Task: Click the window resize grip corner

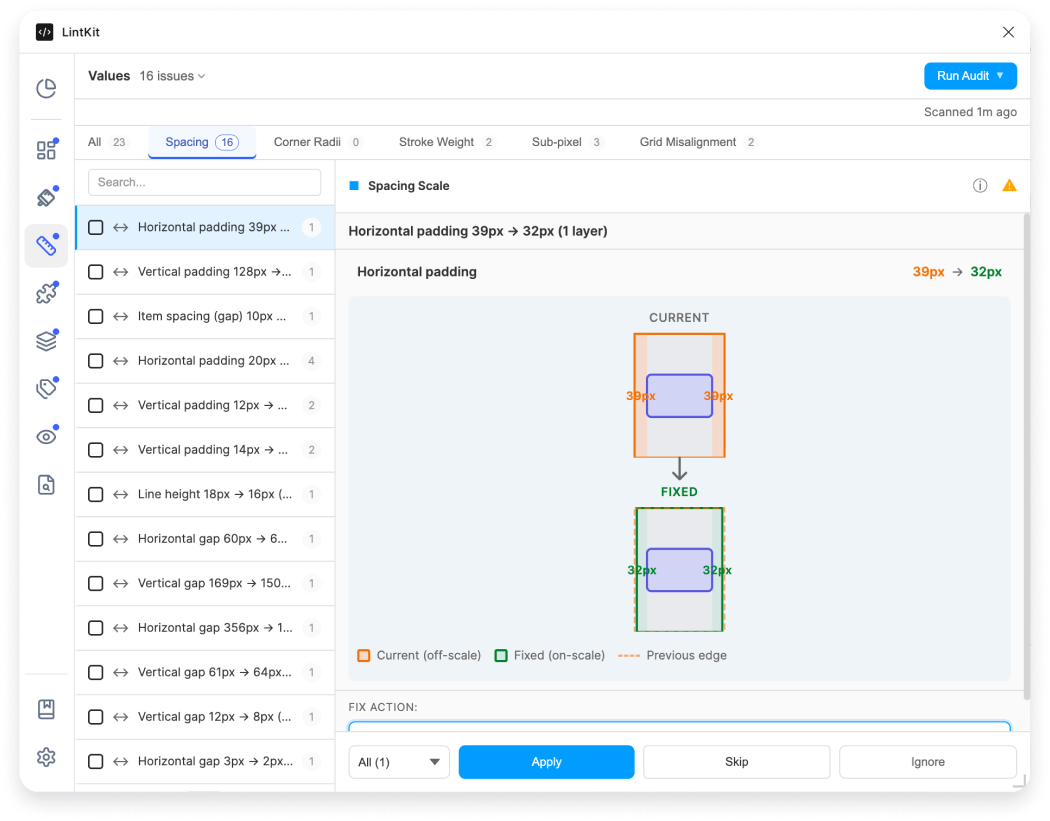Action: point(1020,781)
